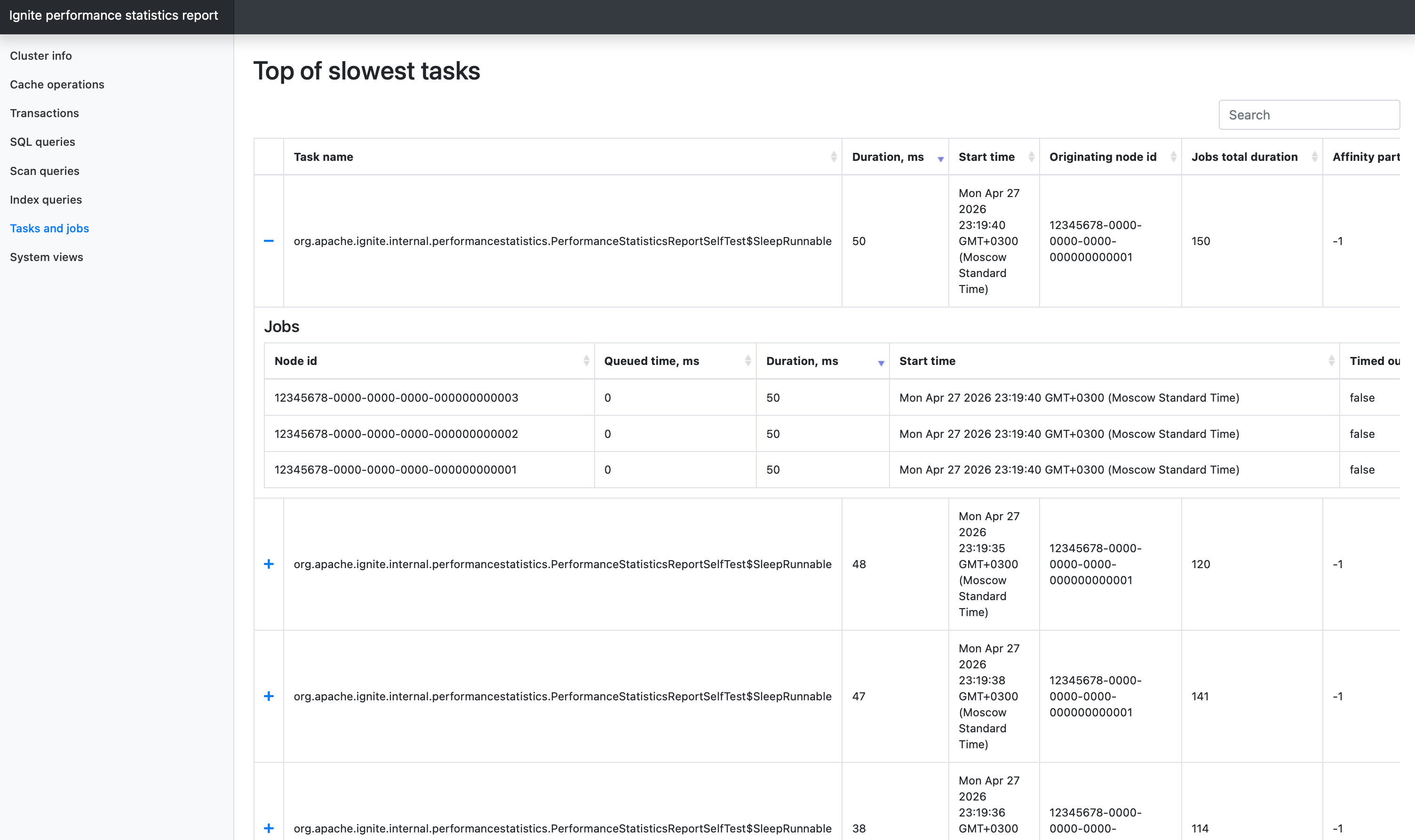Image resolution: width=1415 pixels, height=840 pixels.
Task: Open SQL queries section
Action: [x=42, y=142]
